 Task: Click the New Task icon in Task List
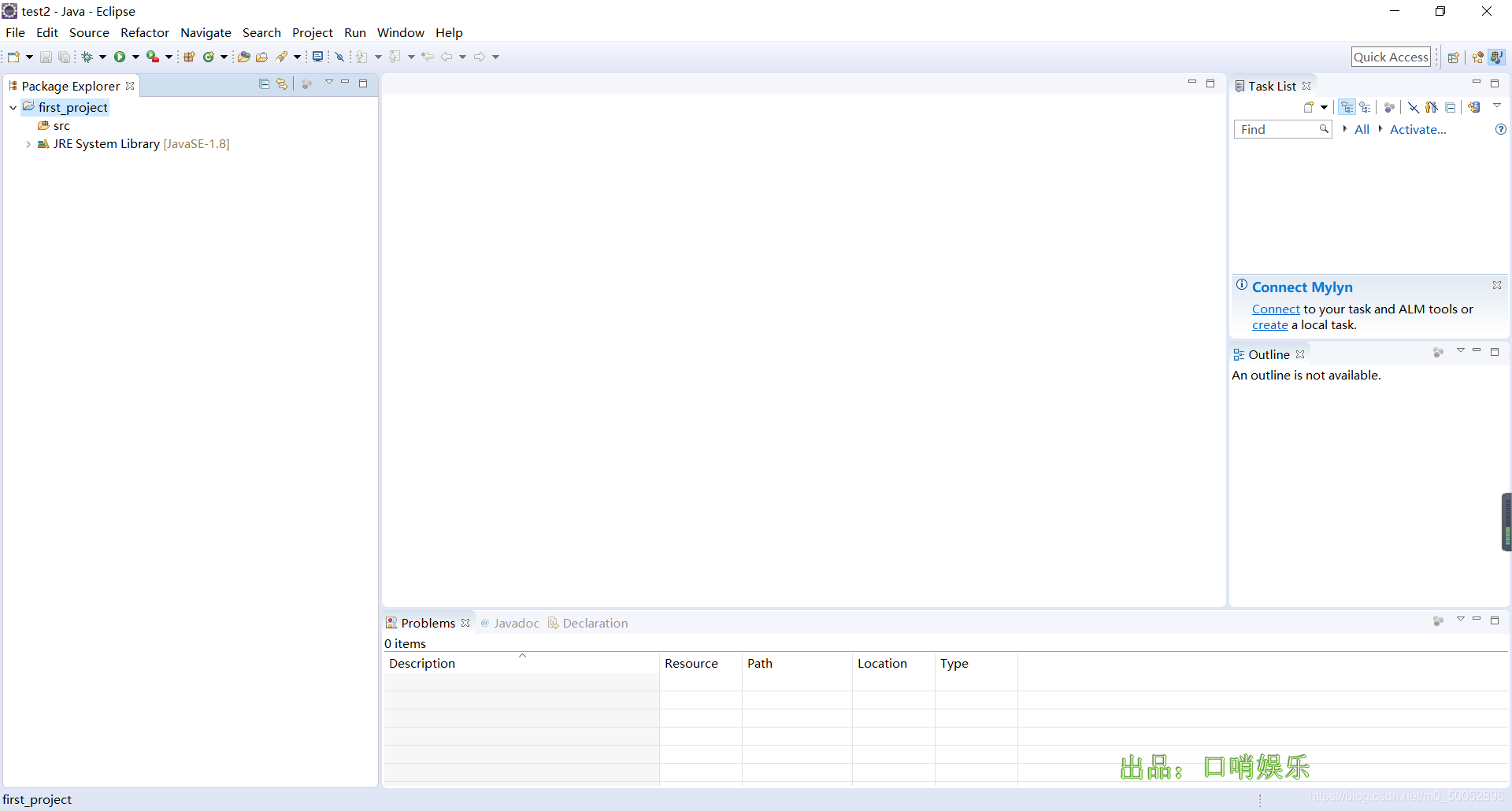(x=1309, y=108)
